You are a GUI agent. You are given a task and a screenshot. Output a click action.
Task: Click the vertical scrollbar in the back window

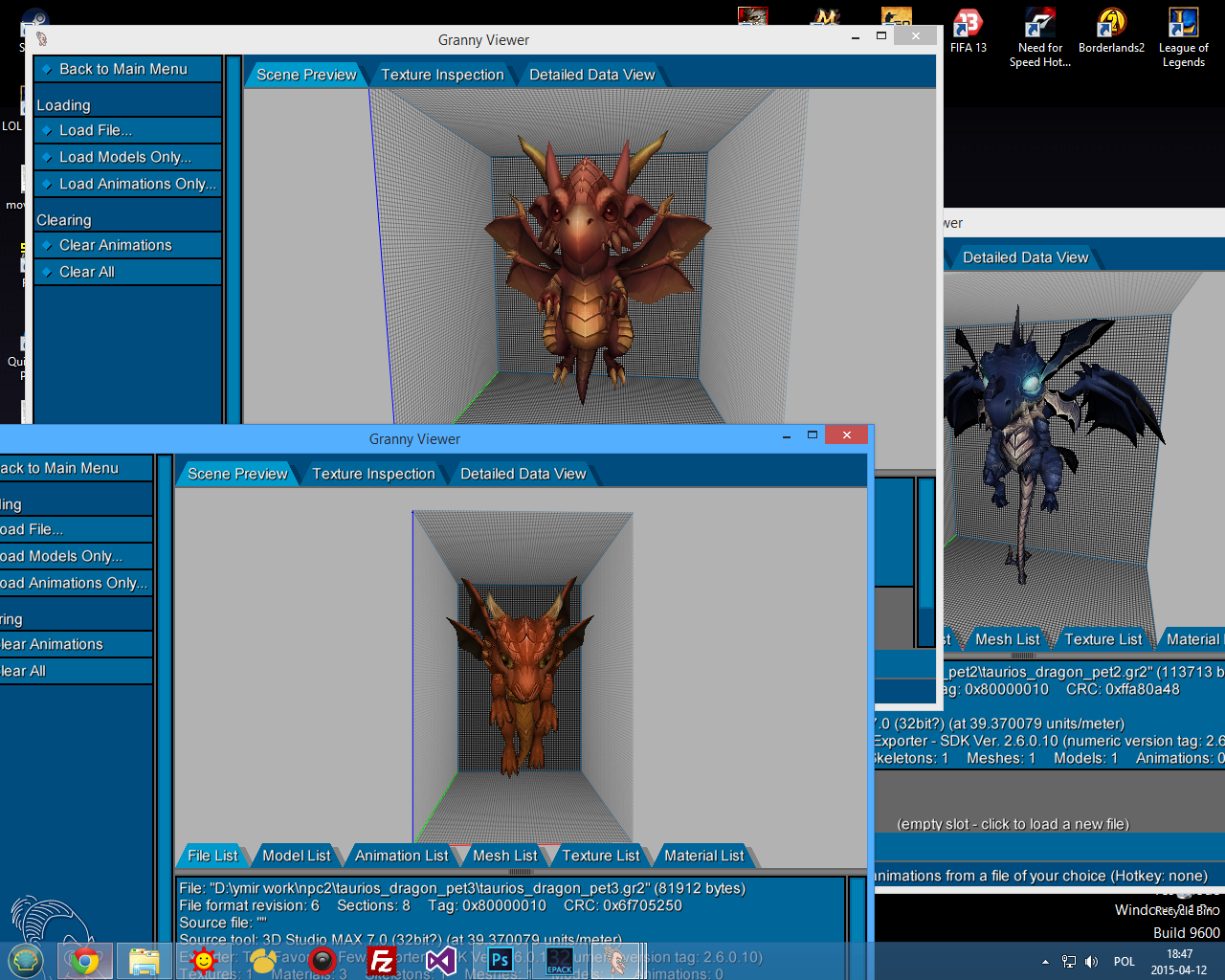coord(925,562)
